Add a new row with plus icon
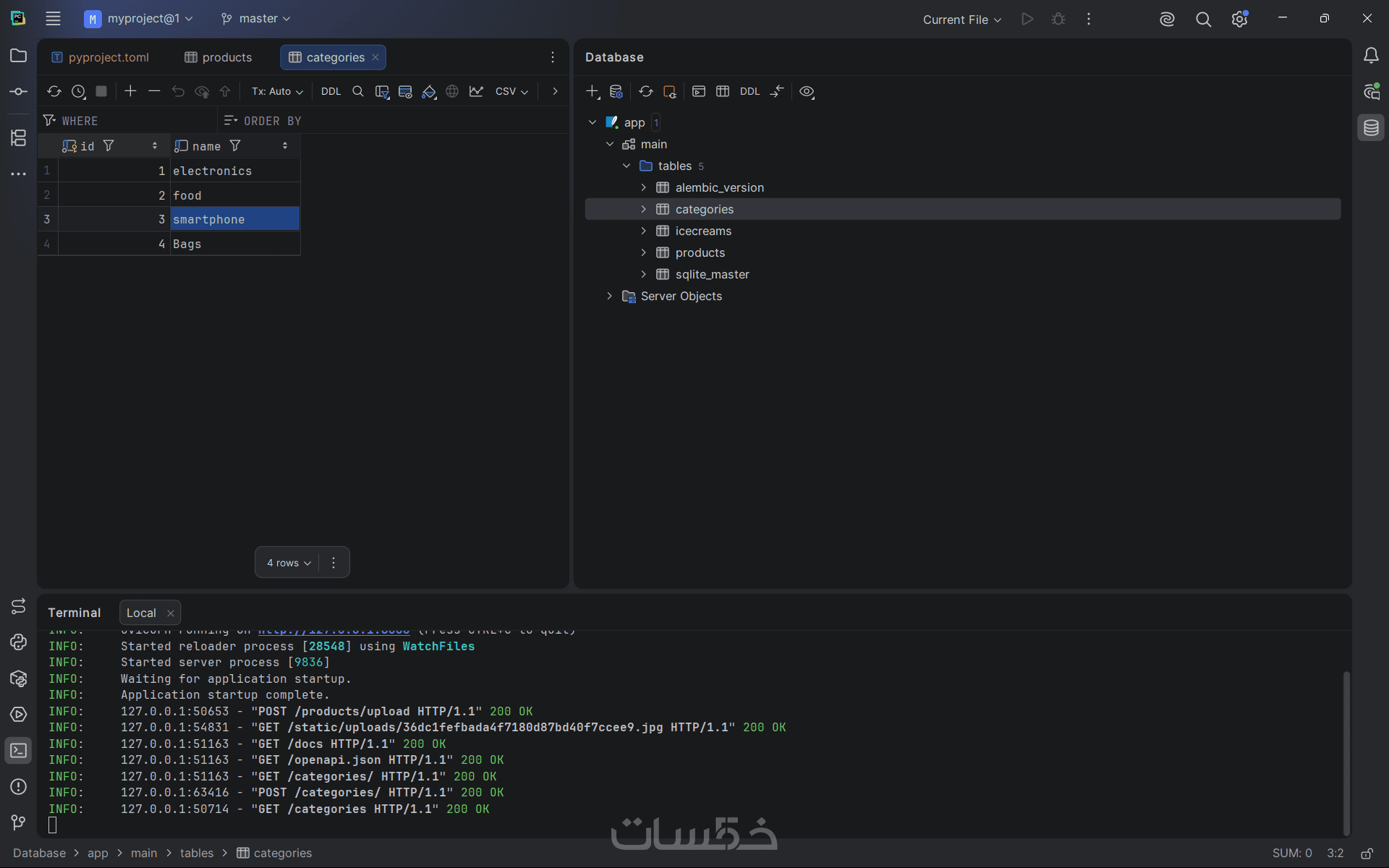This screenshot has height=868, width=1389. (130, 91)
